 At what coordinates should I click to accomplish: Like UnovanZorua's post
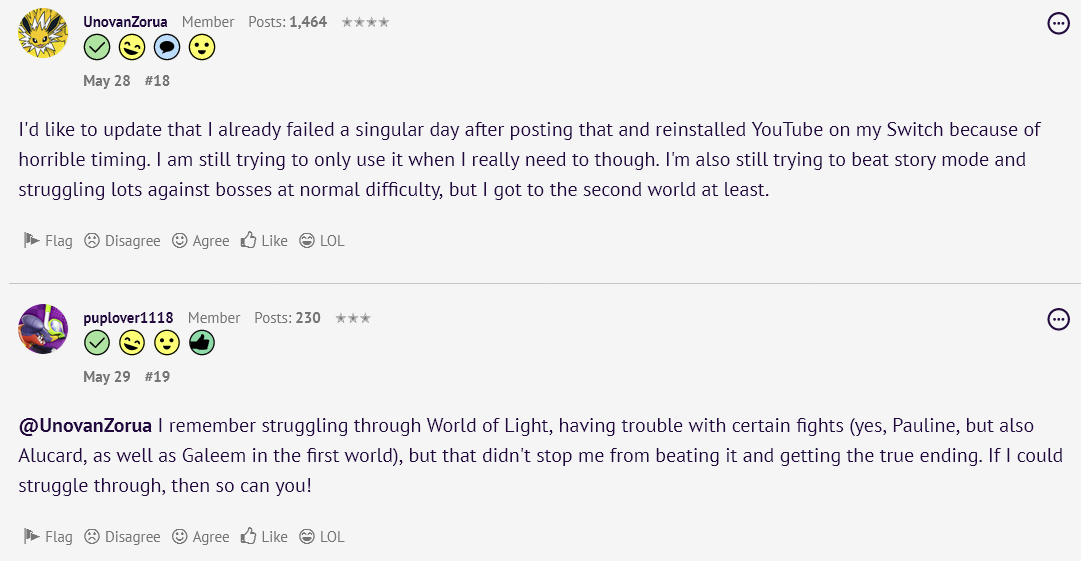264,241
